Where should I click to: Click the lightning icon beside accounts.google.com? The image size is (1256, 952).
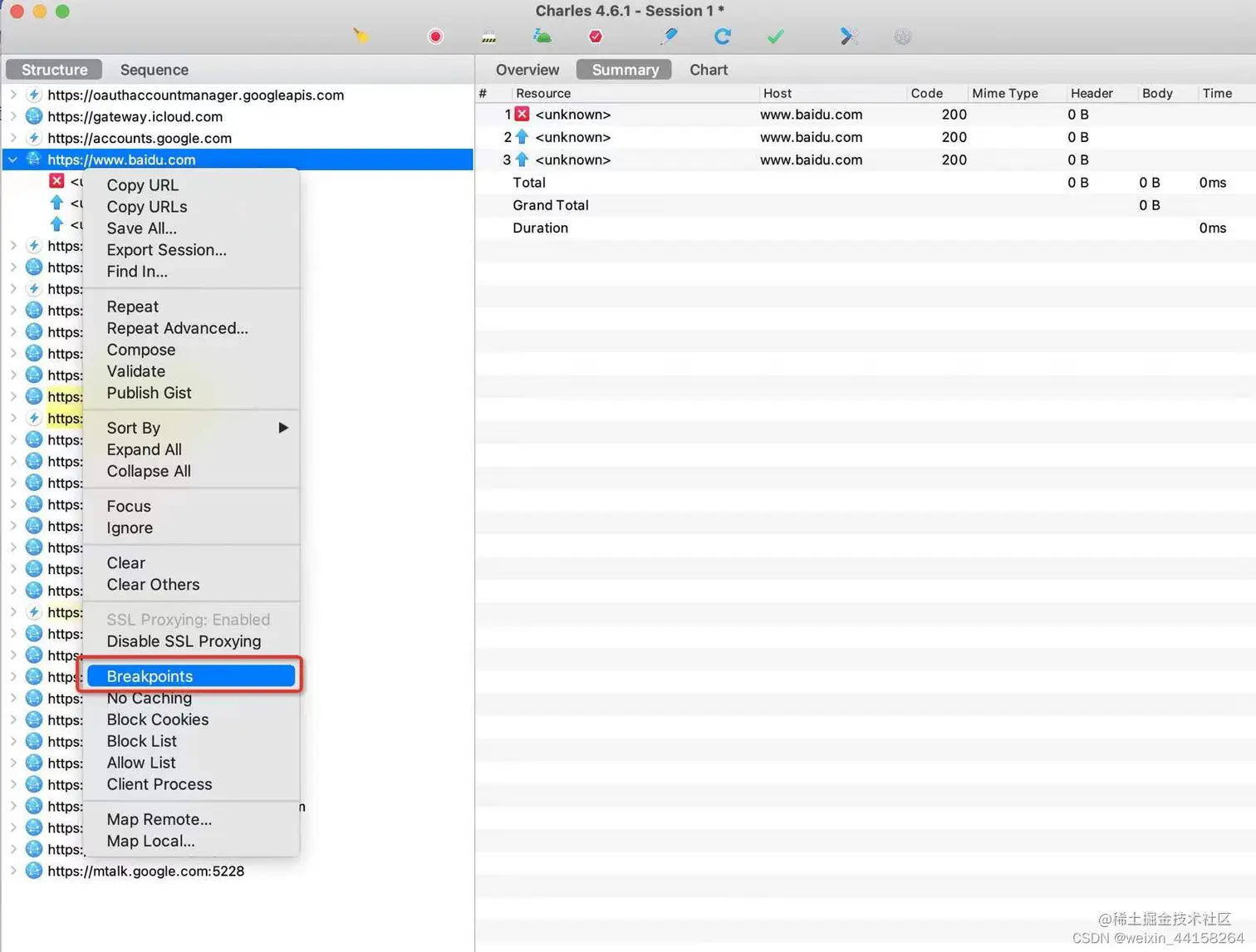tap(34, 138)
